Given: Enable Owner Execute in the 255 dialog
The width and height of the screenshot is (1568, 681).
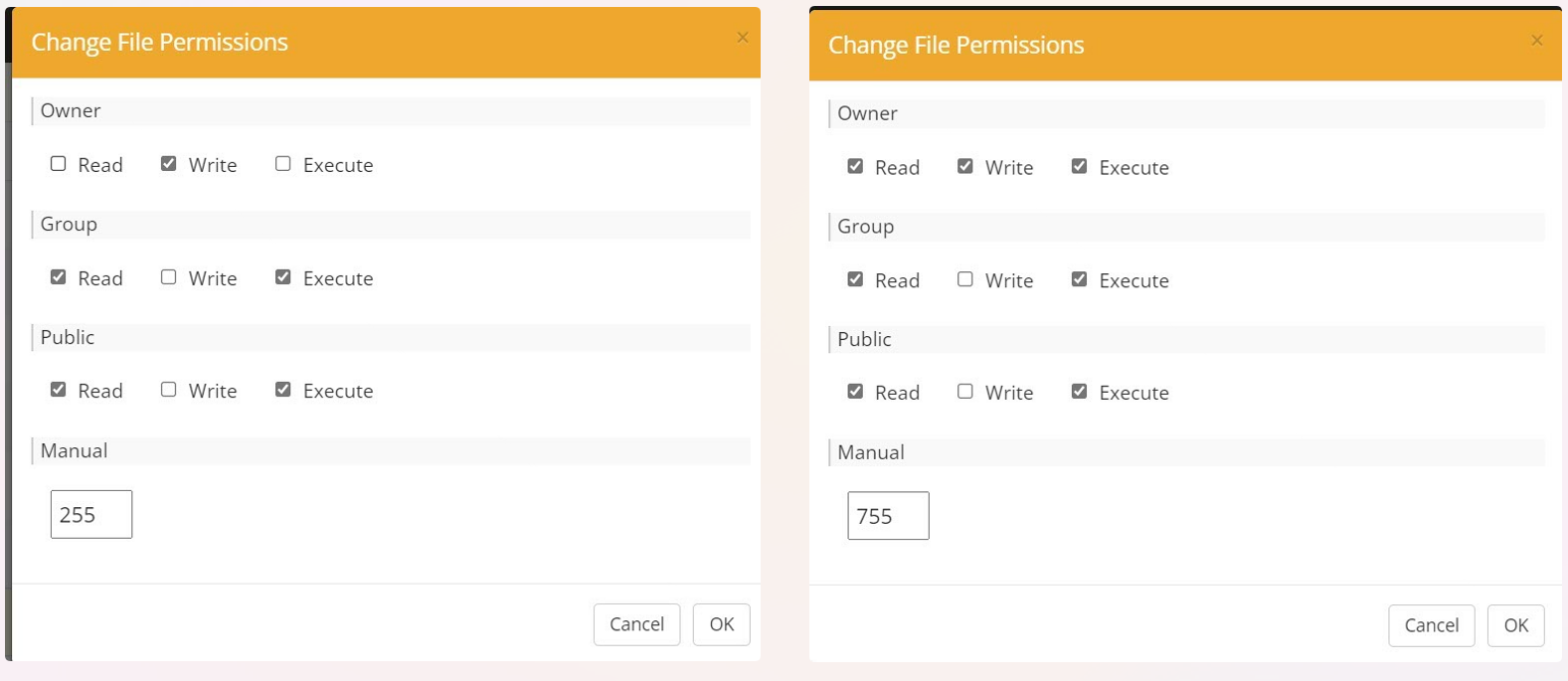Looking at the screenshot, I should coord(283,164).
